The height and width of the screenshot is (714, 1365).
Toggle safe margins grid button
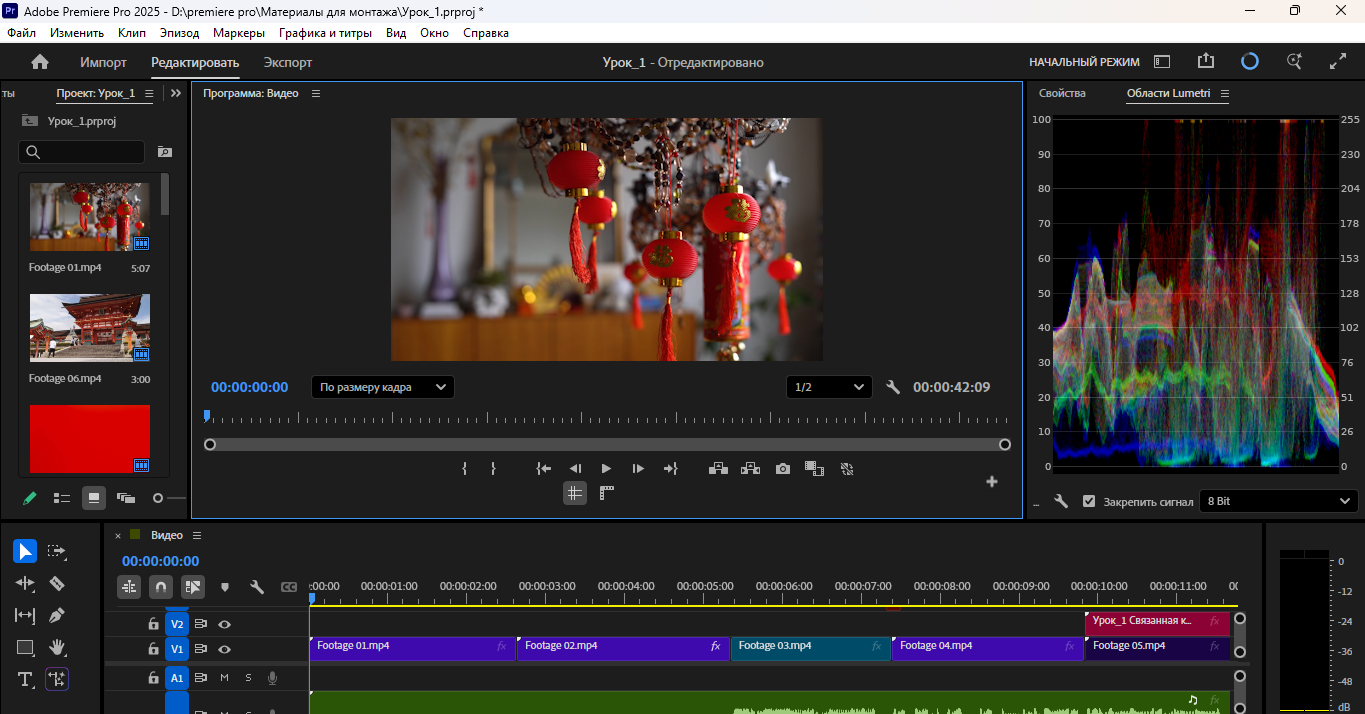[x=574, y=492]
